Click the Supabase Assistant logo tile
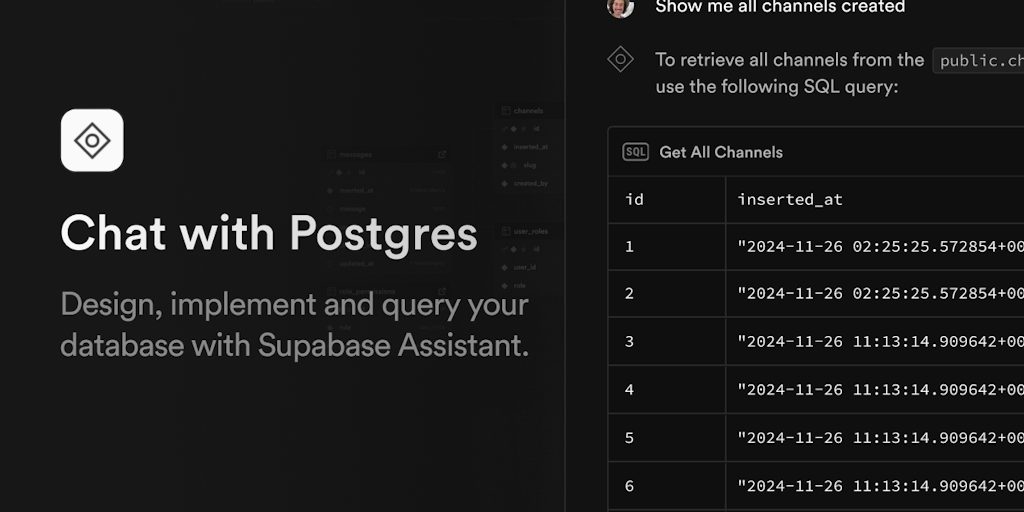 92,140
